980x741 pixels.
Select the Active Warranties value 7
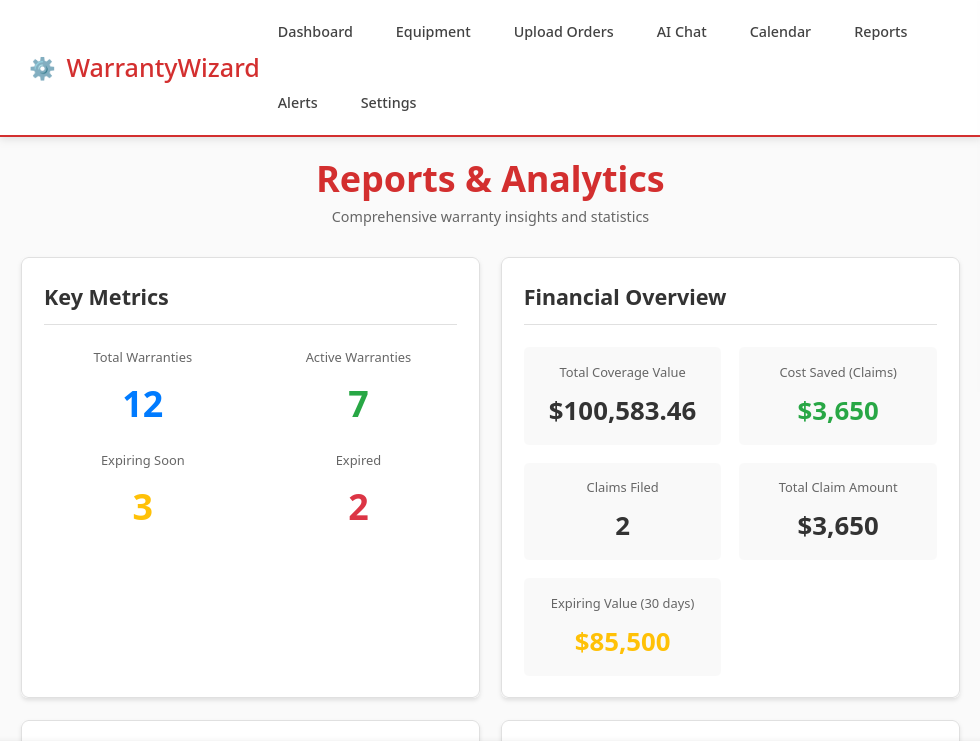(x=358, y=404)
